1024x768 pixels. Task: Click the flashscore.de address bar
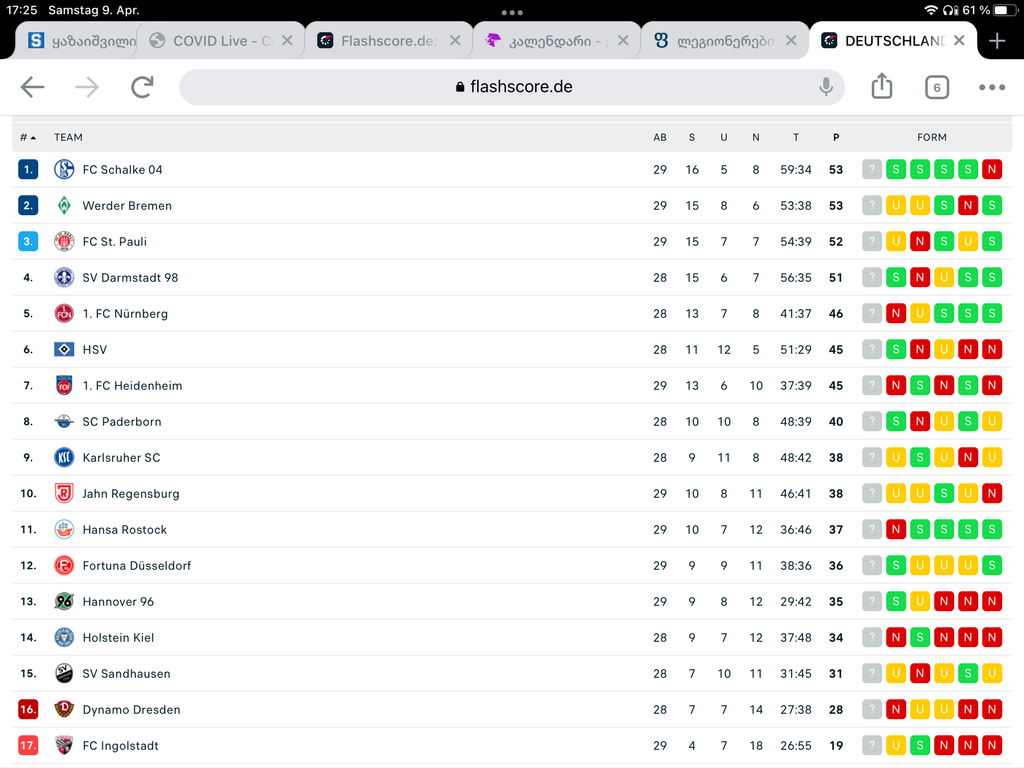pos(512,87)
